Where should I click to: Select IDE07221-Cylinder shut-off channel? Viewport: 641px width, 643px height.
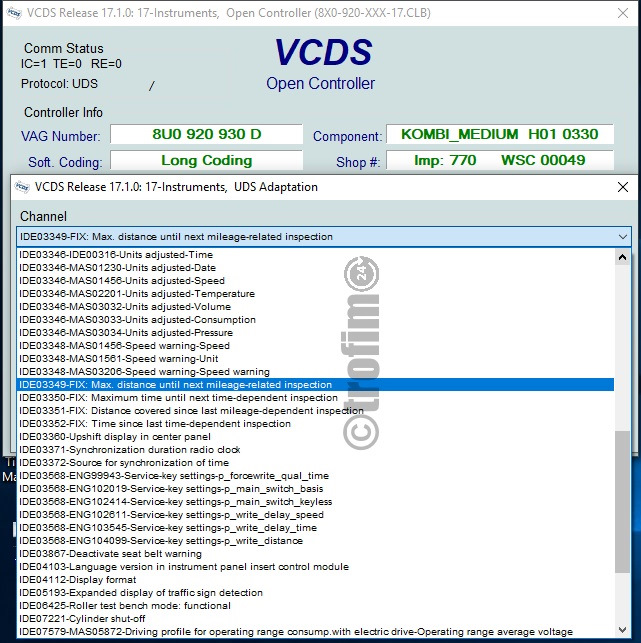point(315,619)
